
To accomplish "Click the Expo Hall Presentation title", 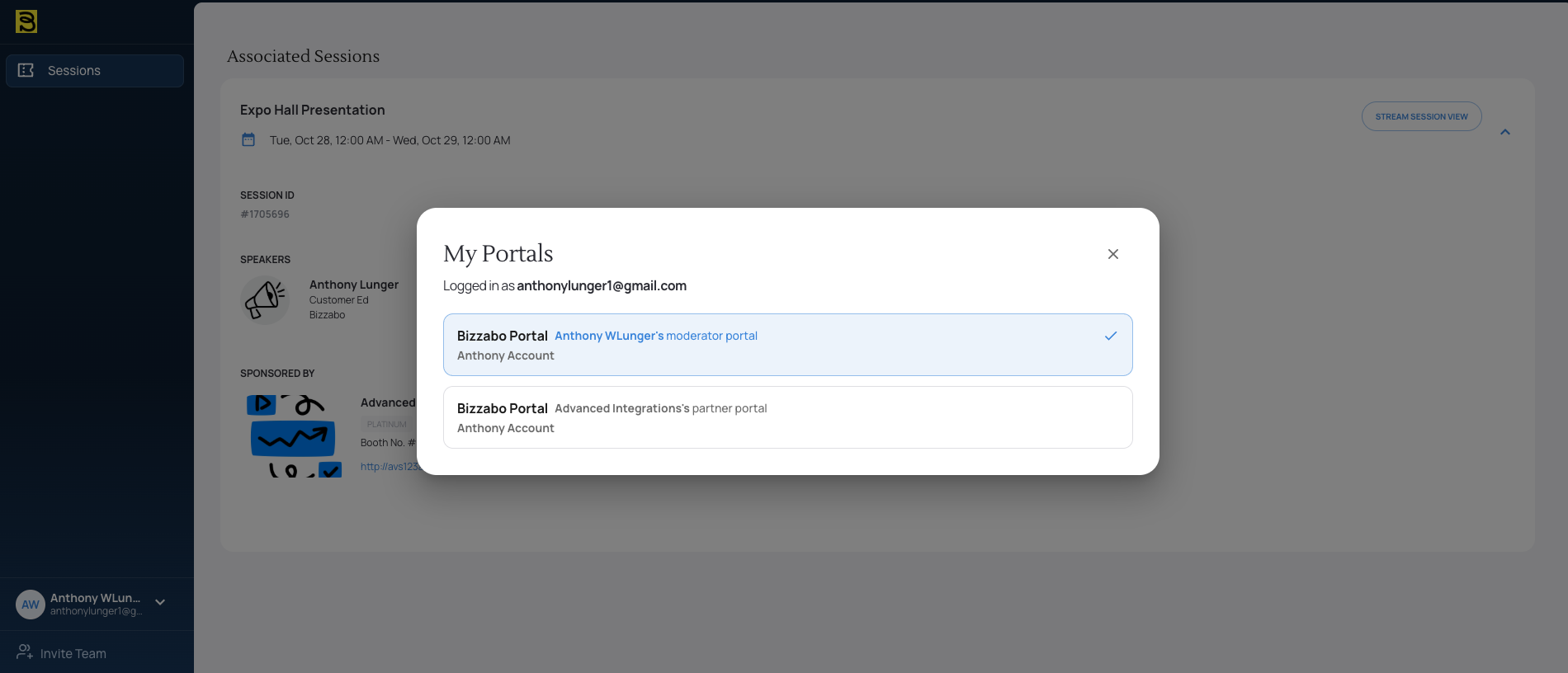I will pyautogui.click(x=312, y=111).
